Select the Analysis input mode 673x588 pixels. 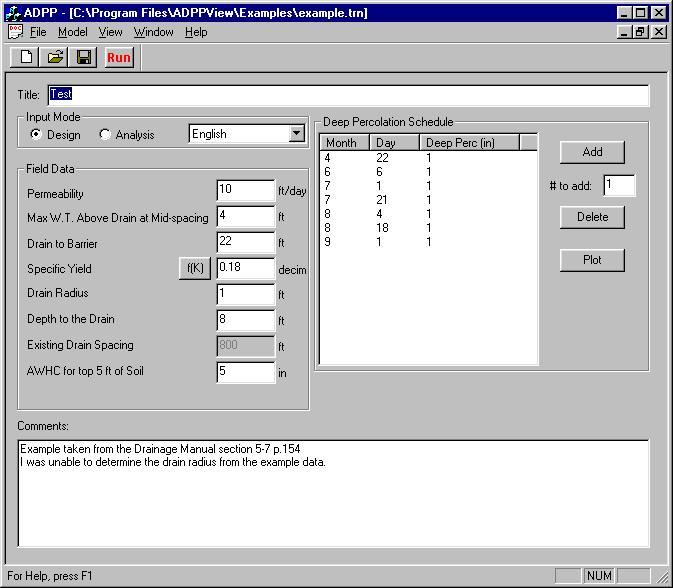click(x=105, y=134)
